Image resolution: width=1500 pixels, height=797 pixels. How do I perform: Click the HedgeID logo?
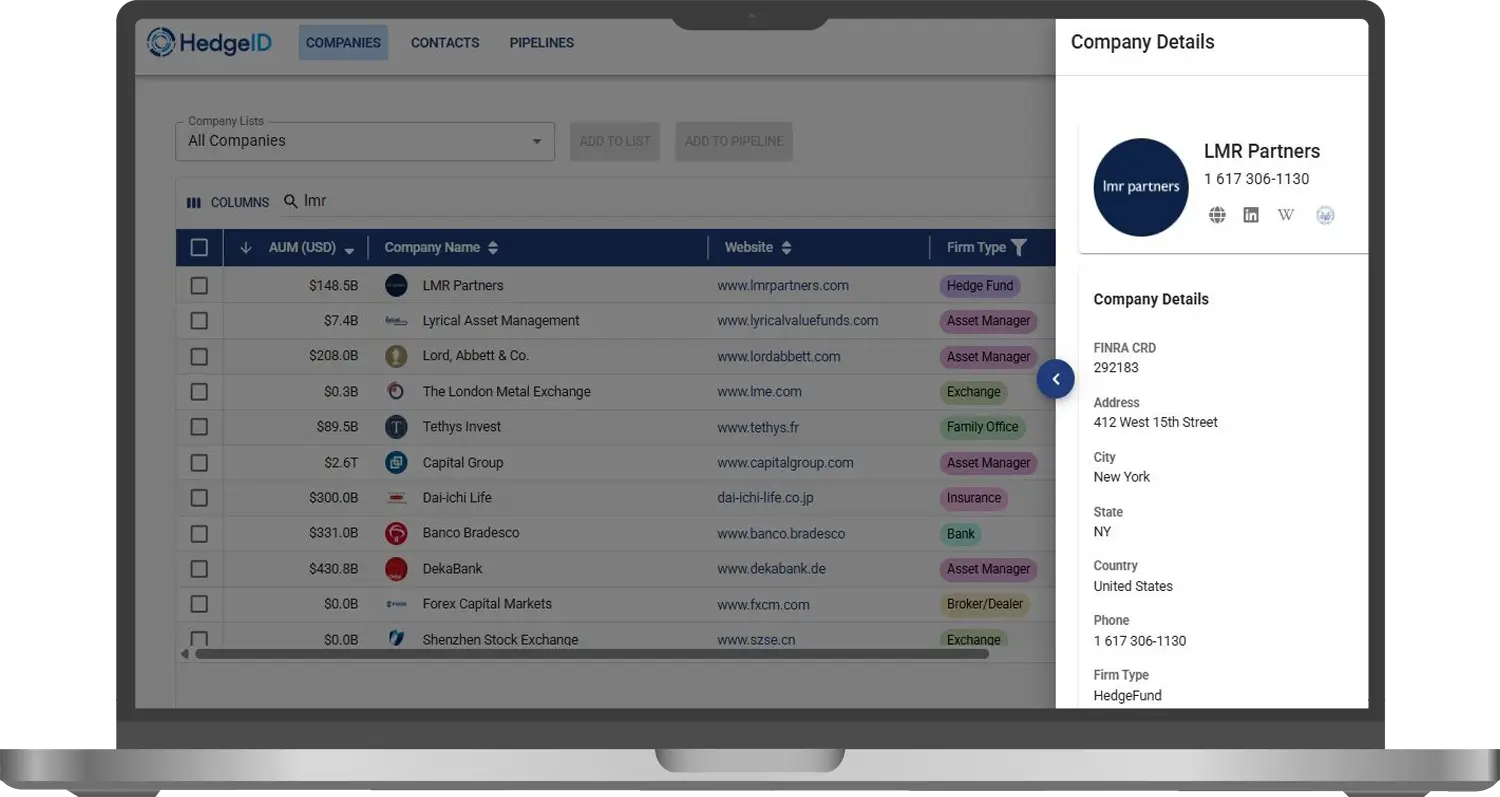[x=209, y=42]
